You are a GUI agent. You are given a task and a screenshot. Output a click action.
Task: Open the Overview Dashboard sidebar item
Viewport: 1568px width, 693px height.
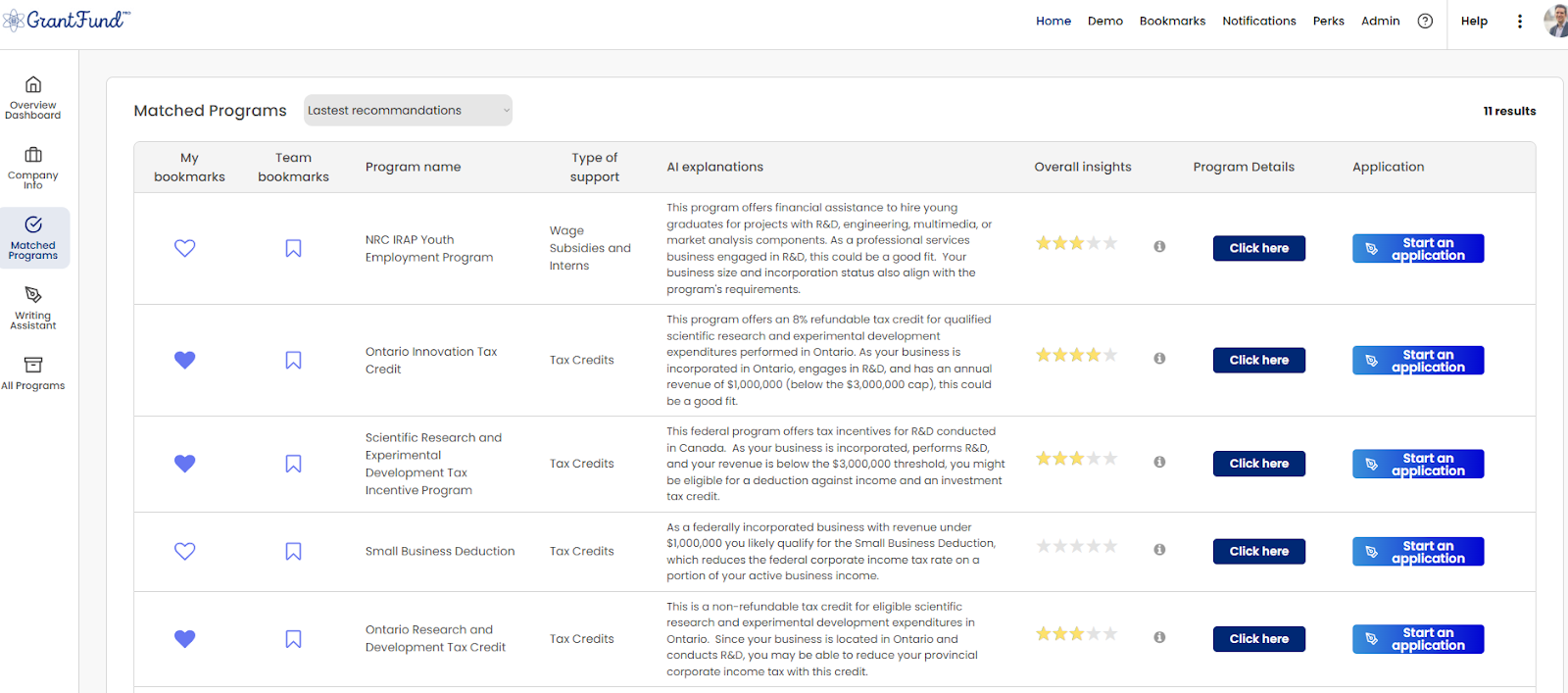33,98
